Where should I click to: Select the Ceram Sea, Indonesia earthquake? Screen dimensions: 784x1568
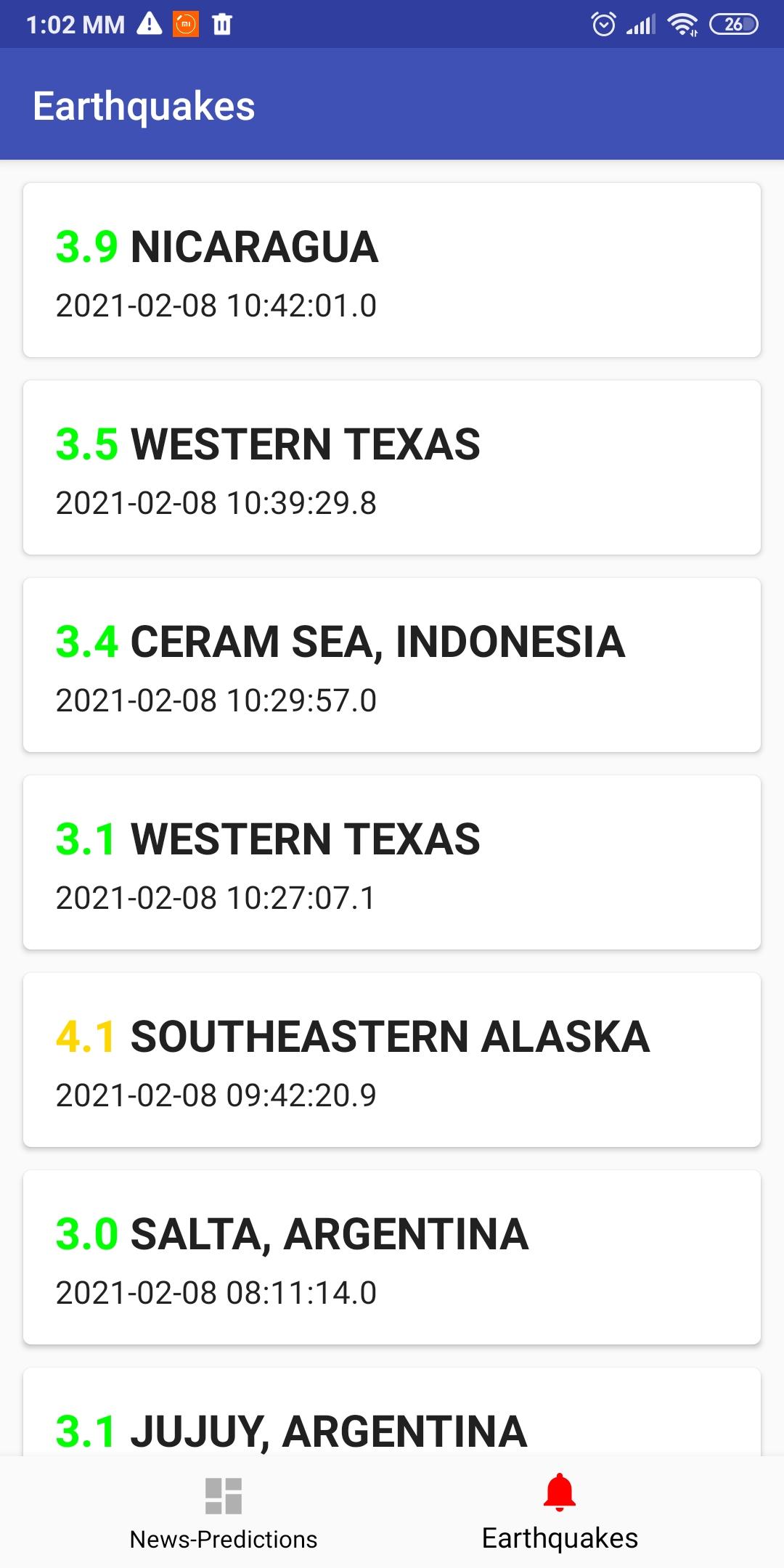pos(392,665)
